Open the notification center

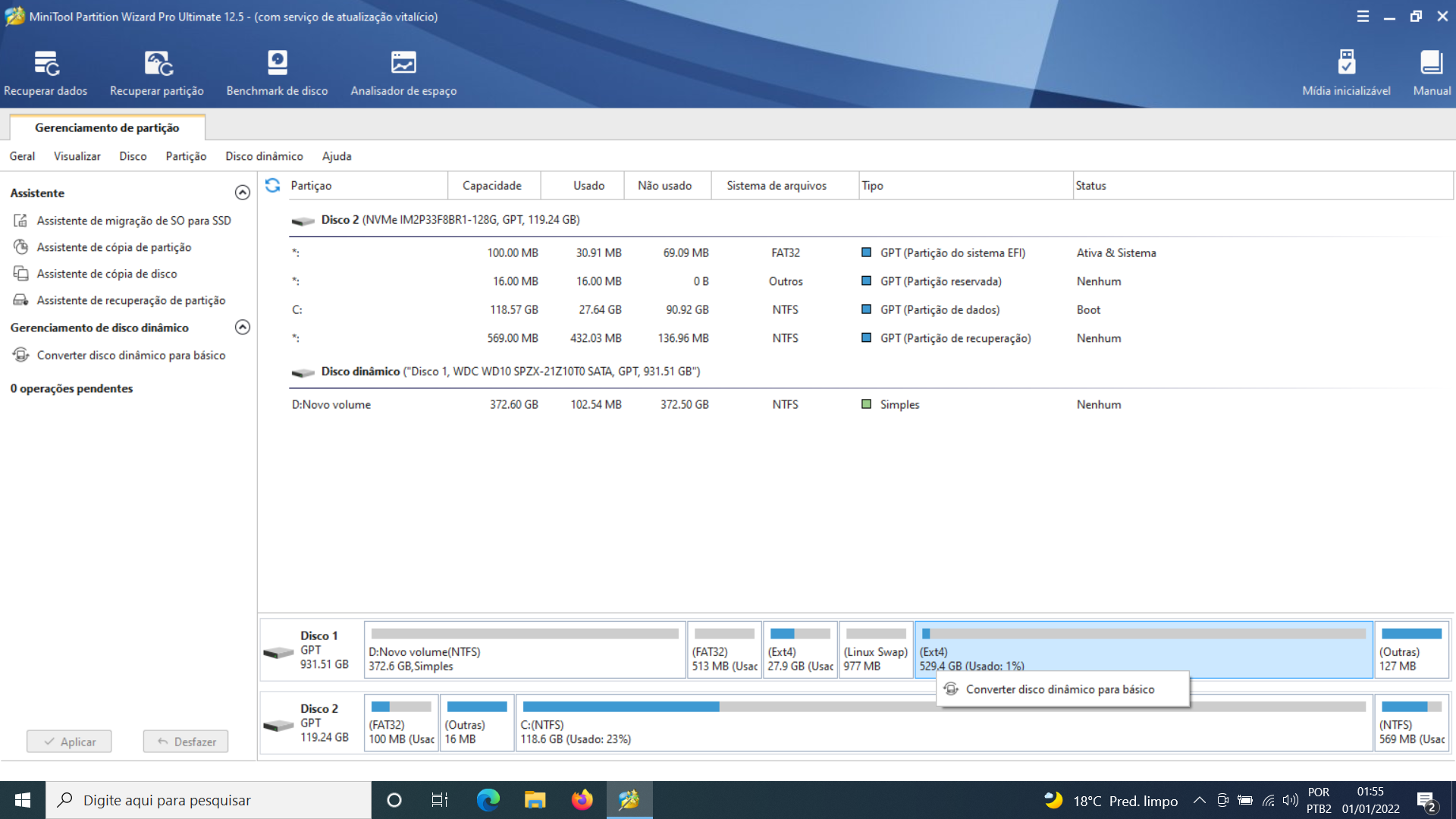tap(1426, 801)
